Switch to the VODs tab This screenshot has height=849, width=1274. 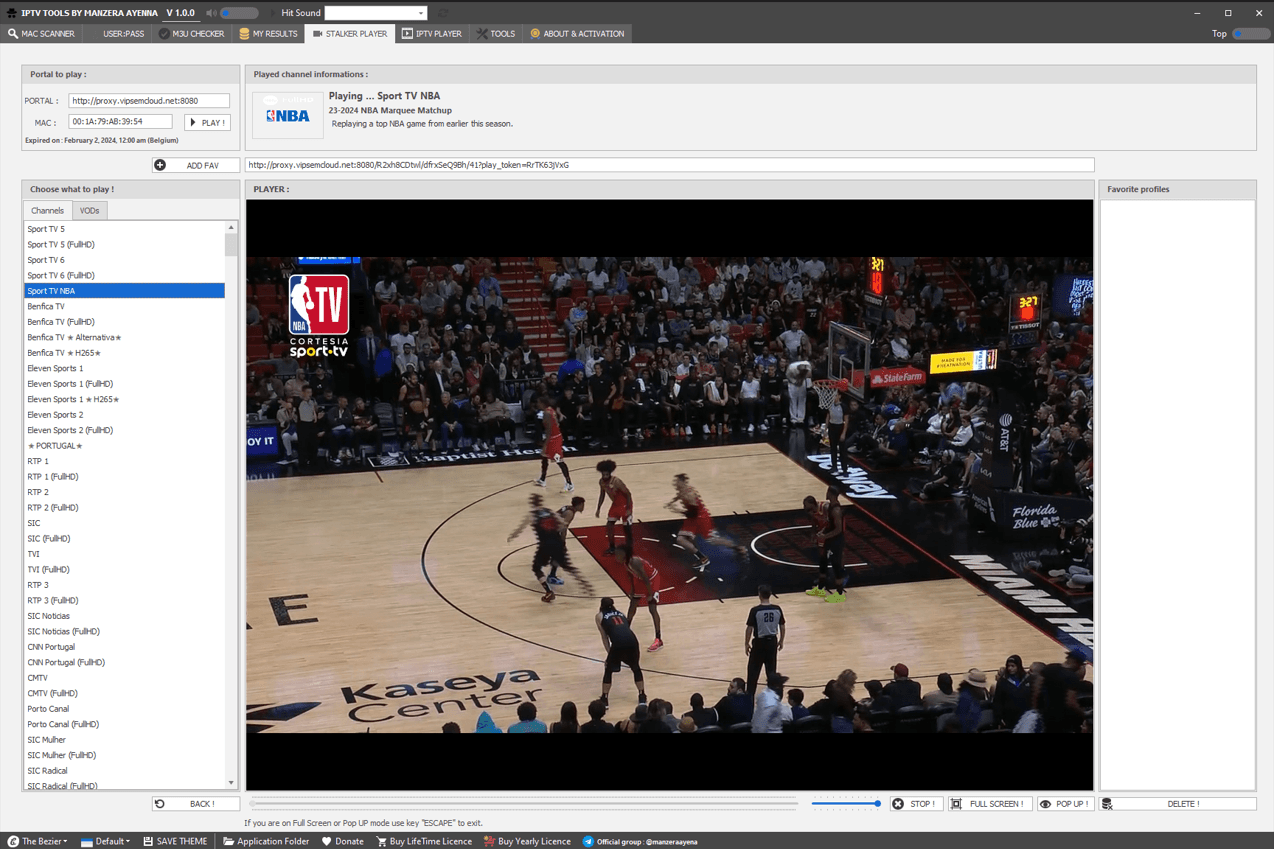coord(89,210)
